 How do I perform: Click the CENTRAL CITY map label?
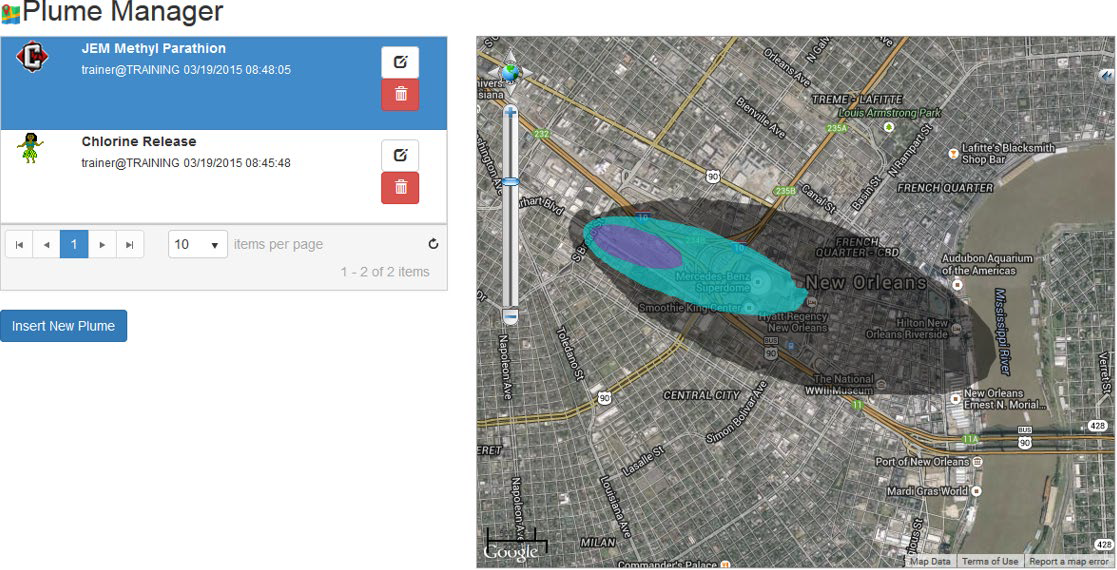click(x=702, y=395)
